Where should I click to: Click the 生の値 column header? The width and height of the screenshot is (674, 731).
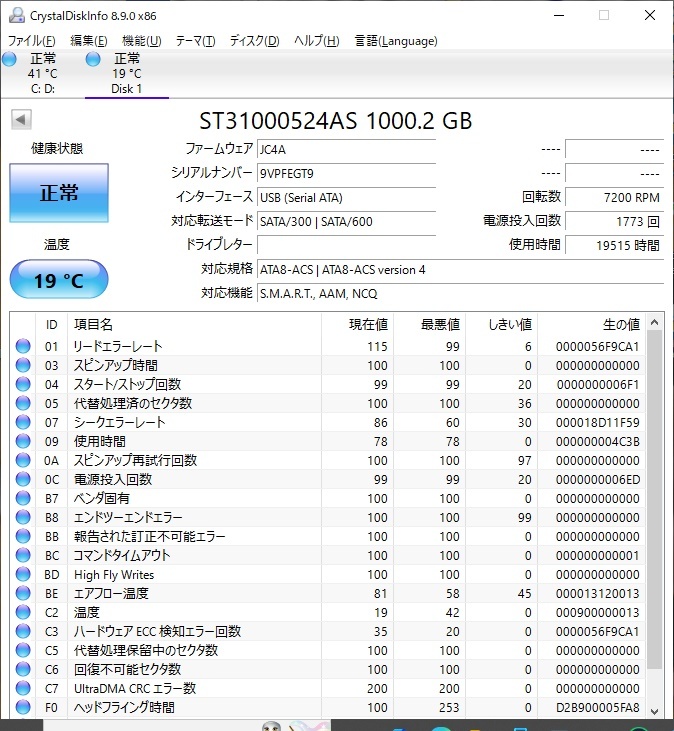[x=591, y=324]
